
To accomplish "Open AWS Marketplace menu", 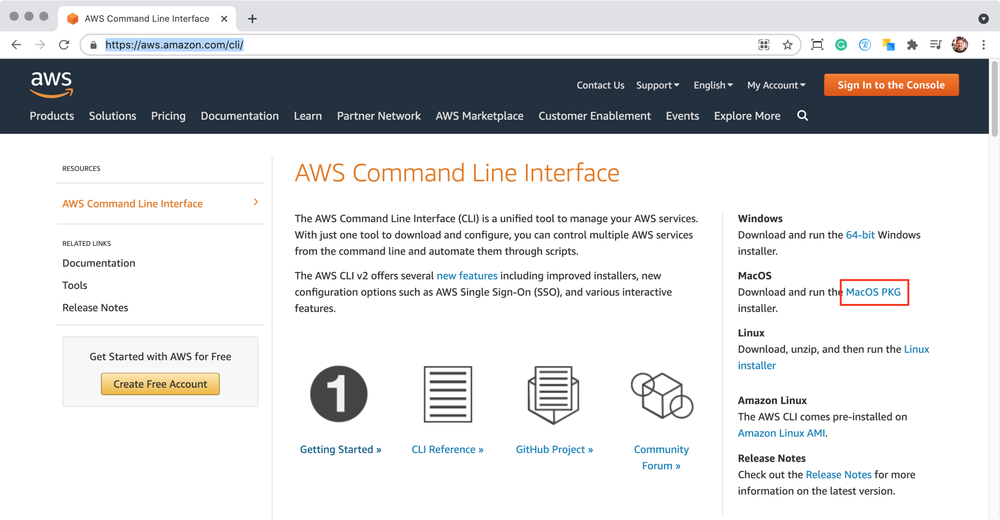I will point(480,116).
